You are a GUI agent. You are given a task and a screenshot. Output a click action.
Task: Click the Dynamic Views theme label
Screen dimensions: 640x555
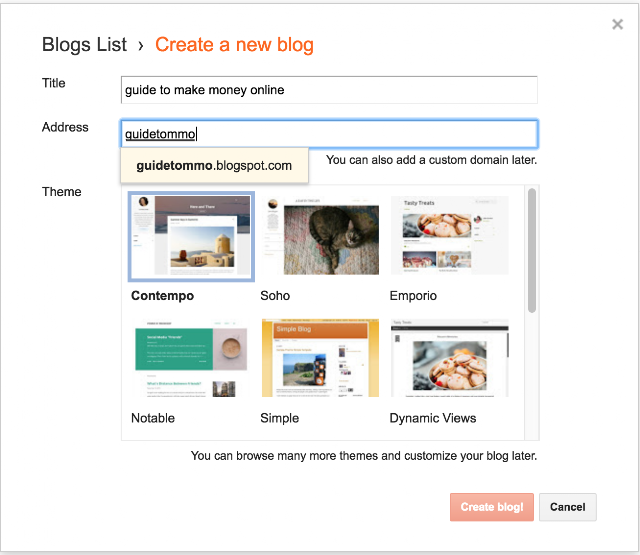click(x=433, y=418)
